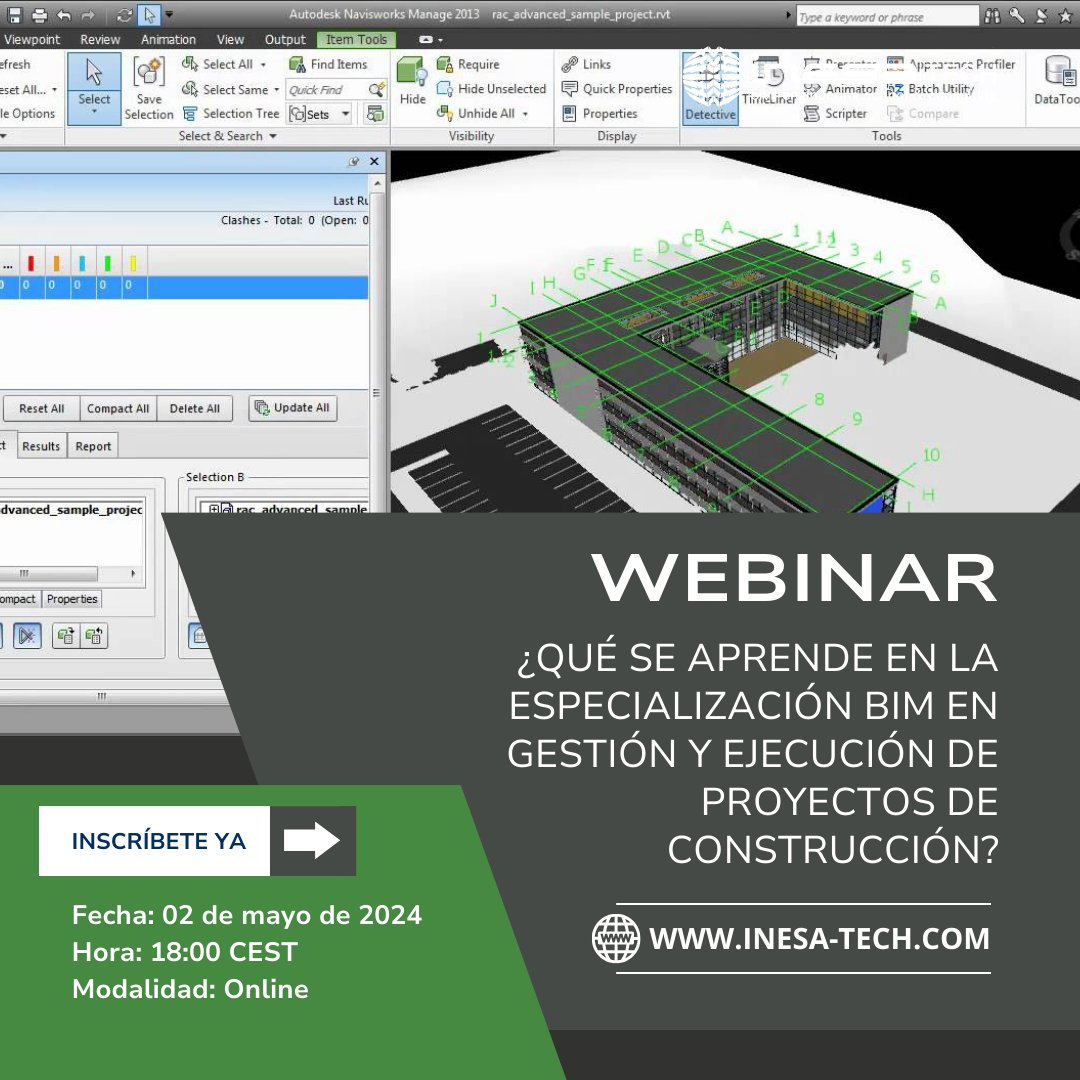1080x1080 pixels.
Task: Open the View ribbon tab
Action: coord(230,39)
